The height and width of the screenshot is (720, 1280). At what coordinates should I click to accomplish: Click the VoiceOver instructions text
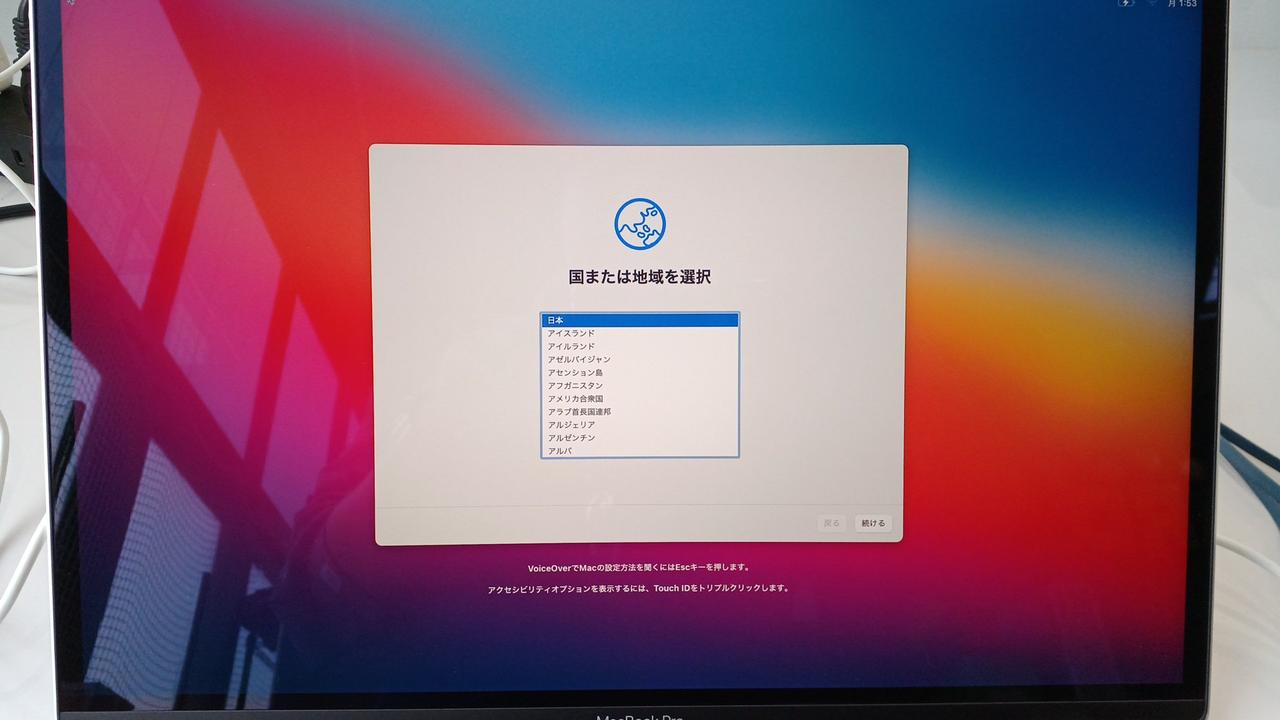[639, 567]
